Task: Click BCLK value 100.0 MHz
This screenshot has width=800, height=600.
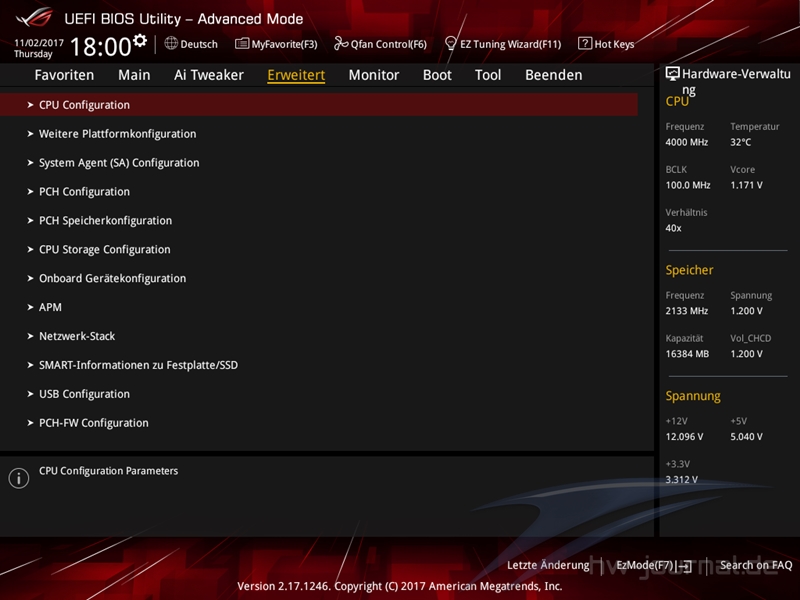Action: pyautogui.click(x=688, y=185)
